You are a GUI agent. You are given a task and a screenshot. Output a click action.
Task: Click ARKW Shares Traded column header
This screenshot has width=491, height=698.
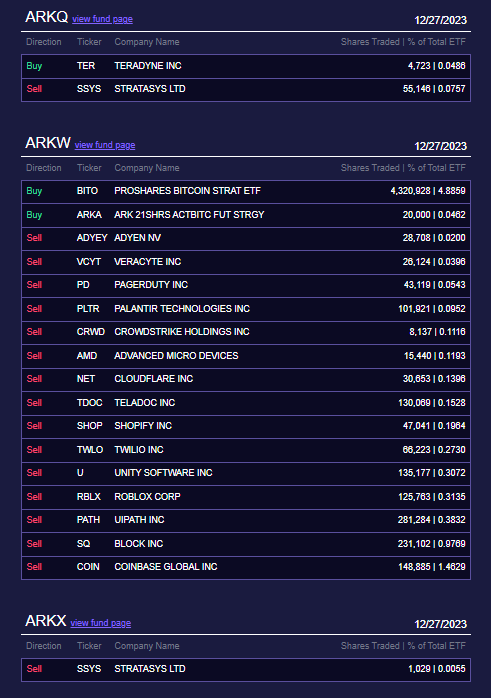tap(403, 168)
